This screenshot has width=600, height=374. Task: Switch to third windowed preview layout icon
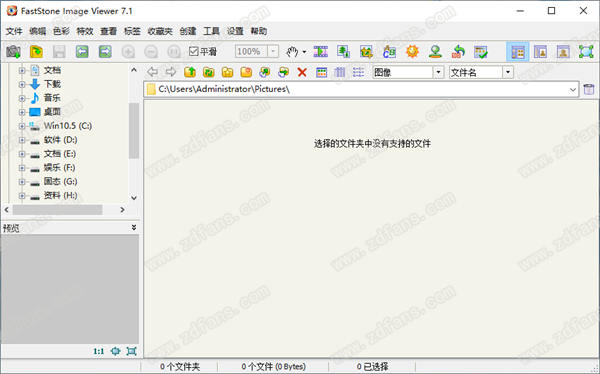click(563, 52)
